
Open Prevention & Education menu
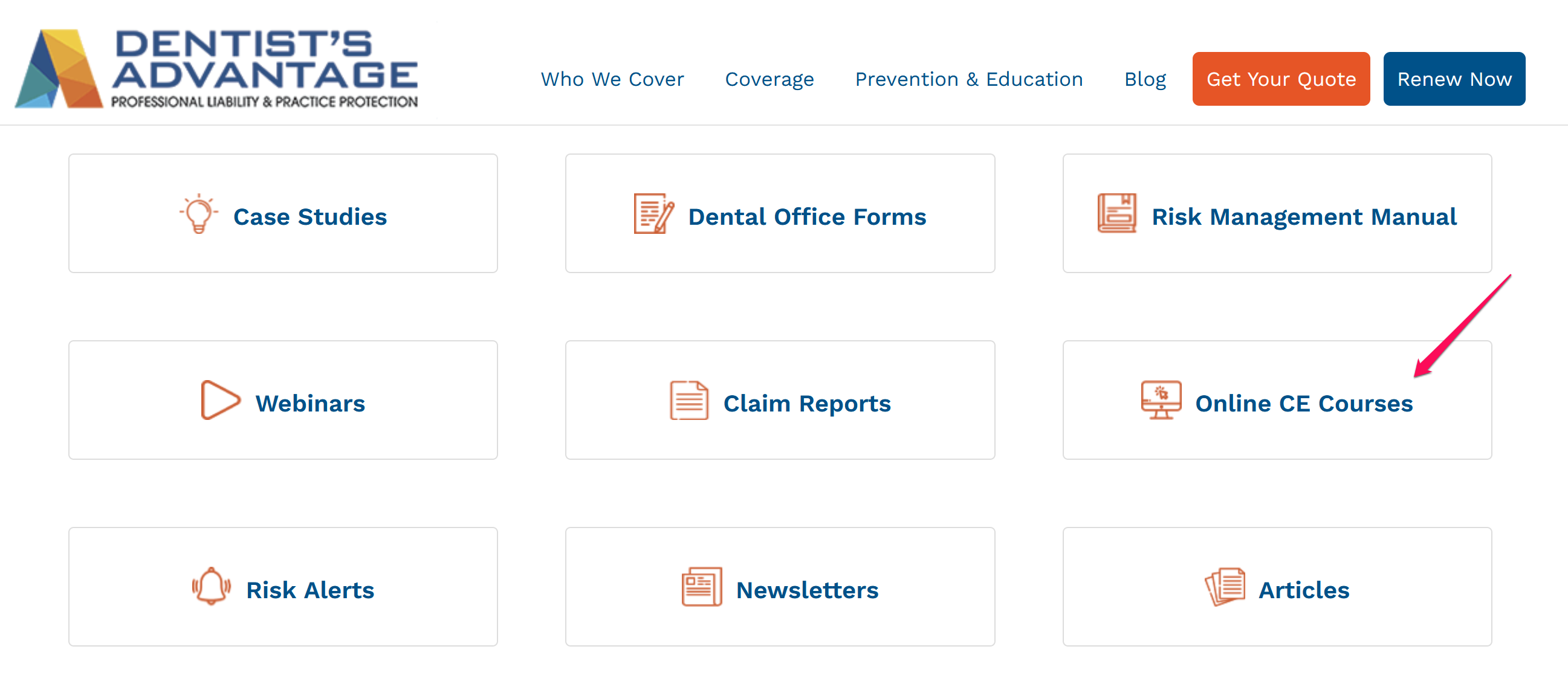(x=968, y=79)
